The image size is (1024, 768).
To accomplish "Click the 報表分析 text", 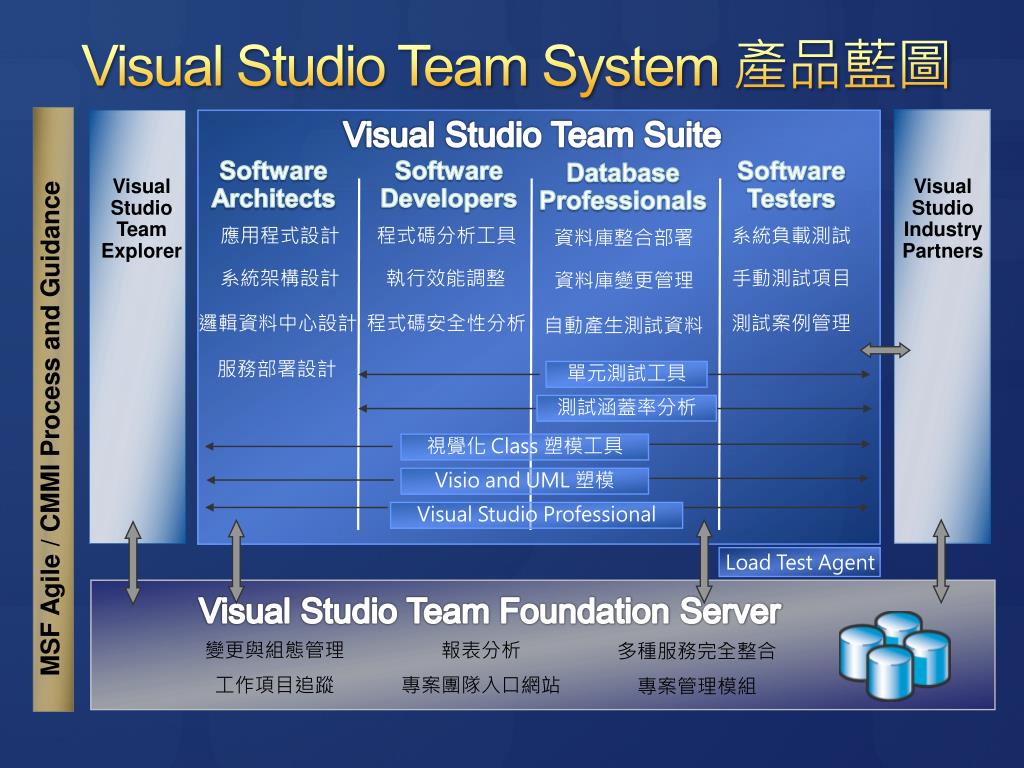I will coord(481,650).
